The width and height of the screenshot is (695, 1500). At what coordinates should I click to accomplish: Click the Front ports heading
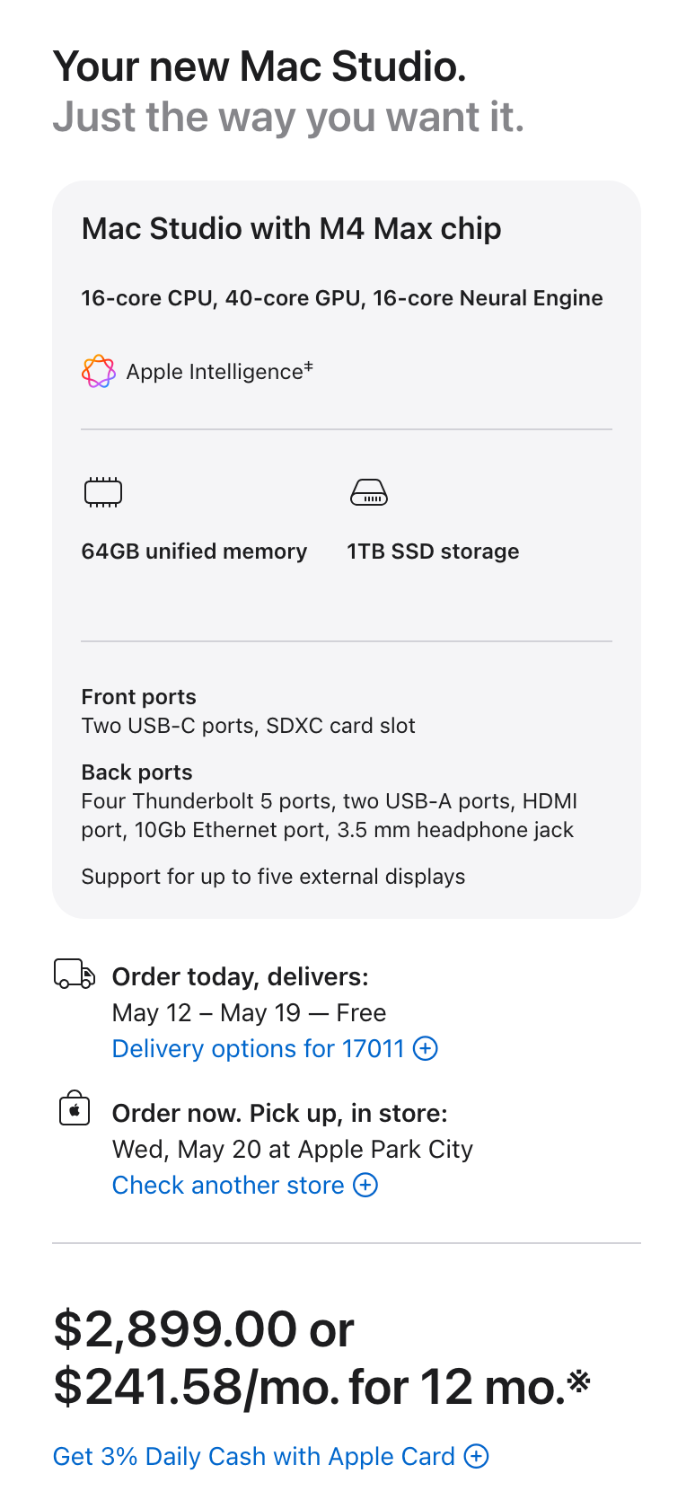[x=138, y=697]
